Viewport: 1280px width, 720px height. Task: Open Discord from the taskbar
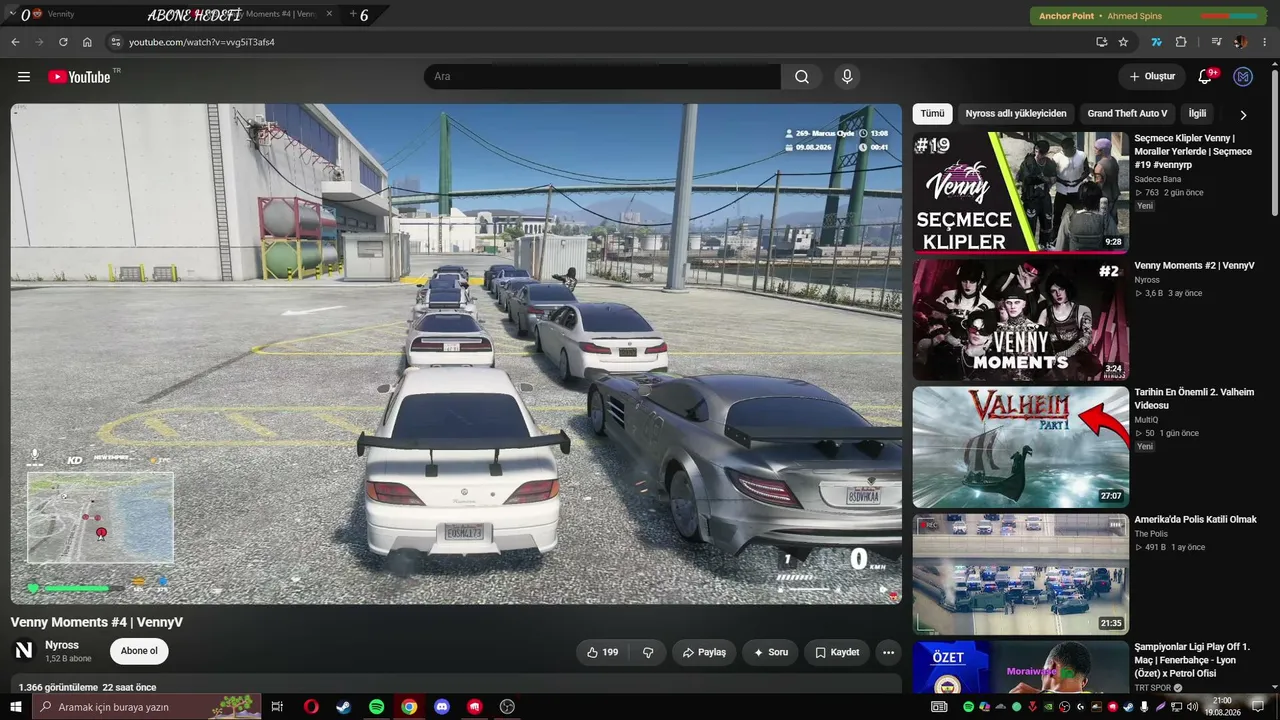tap(442, 707)
